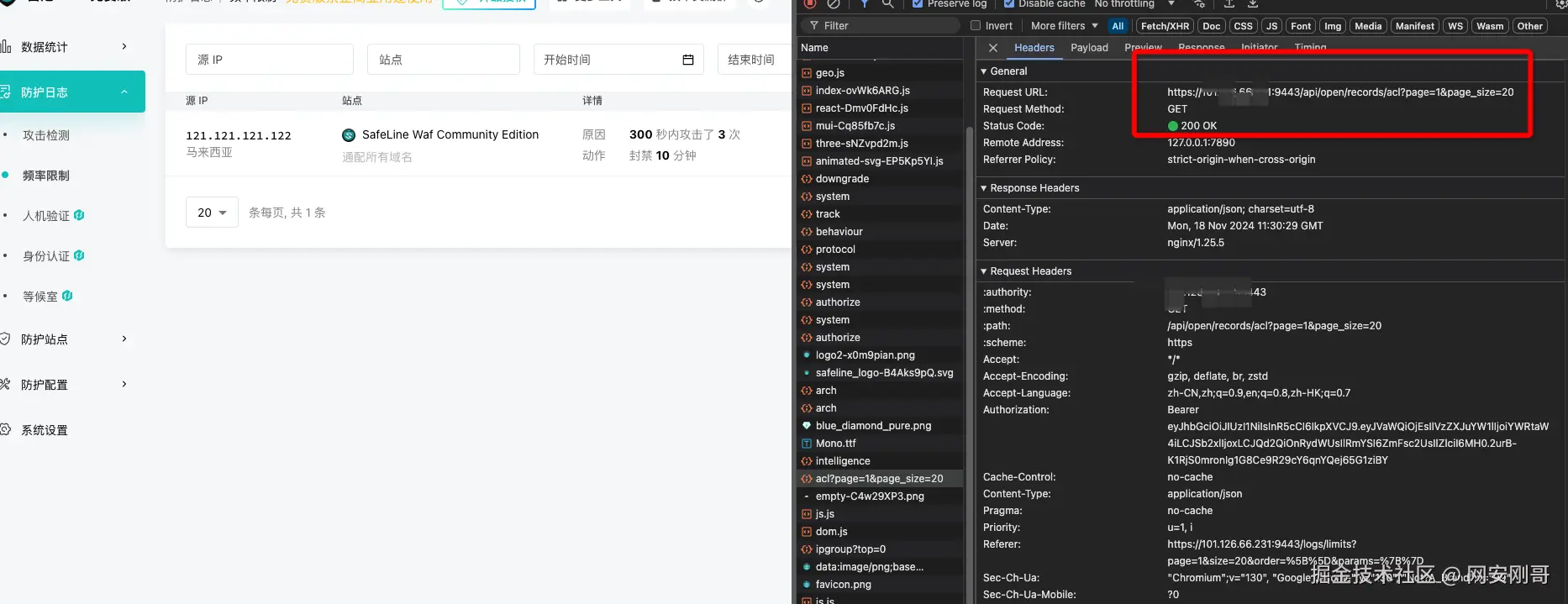Collapse the 防护日志 sidebar menu
The image size is (1568, 604).
click(124, 92)
